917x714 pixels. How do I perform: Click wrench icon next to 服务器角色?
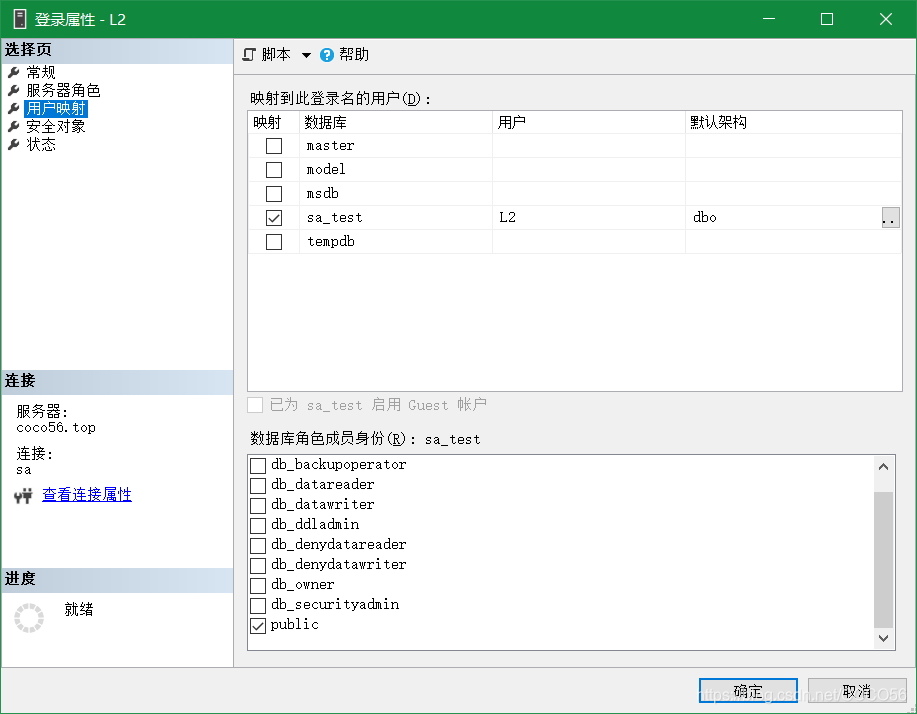[13, 91]
